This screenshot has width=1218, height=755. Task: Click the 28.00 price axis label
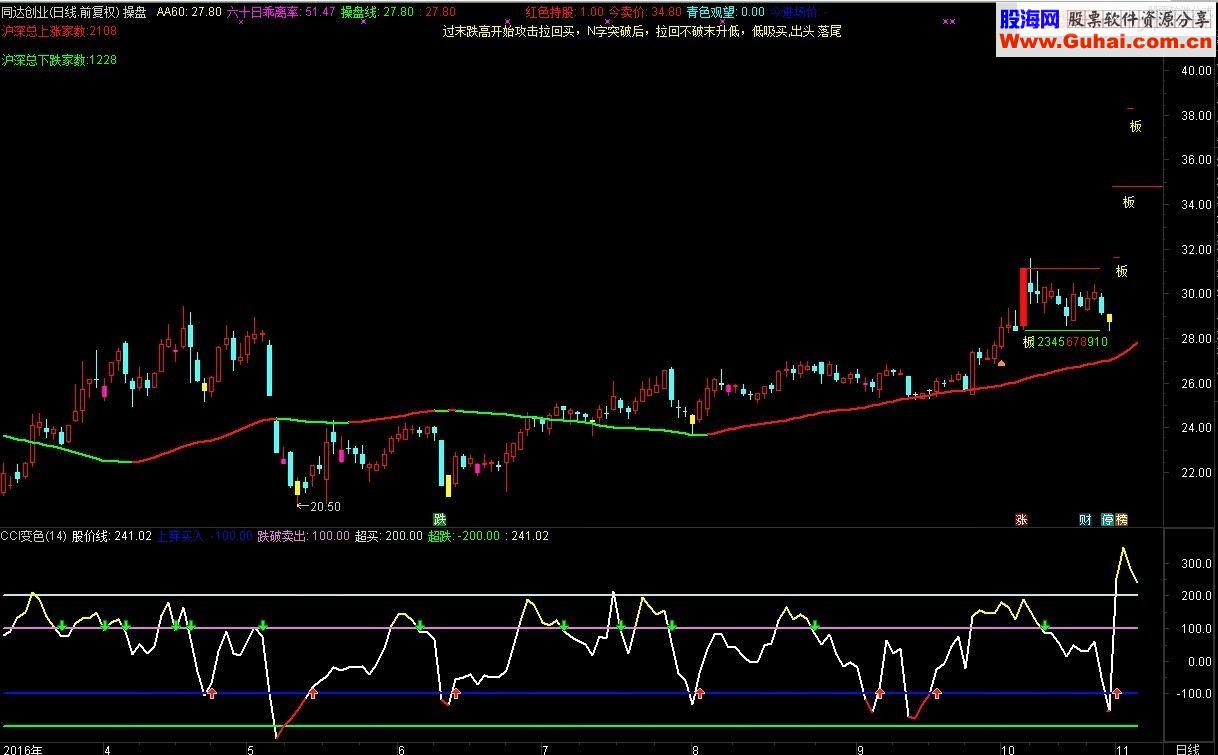[1196, 339]
